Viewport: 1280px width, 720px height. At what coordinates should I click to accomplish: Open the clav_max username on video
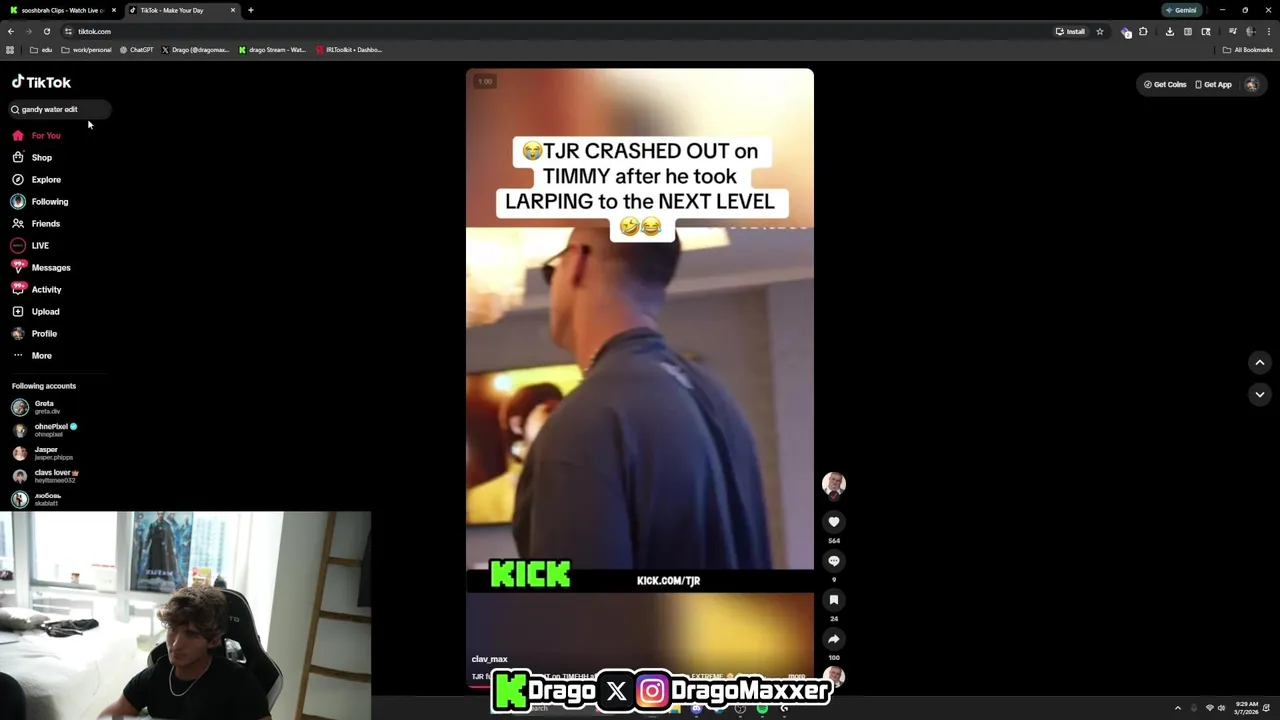point(490,659)
